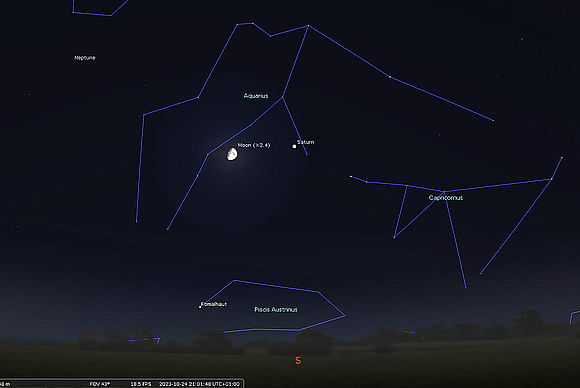The height and width of the screenshot is (388, 580).
Task: Click the Piscis Austrinus constellation label
Action: (x=276, y=310)
